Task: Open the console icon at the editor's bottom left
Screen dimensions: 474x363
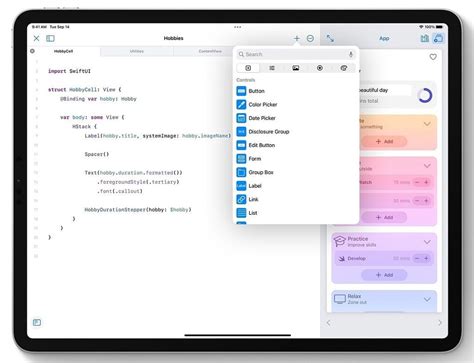Action: point(37,322)
